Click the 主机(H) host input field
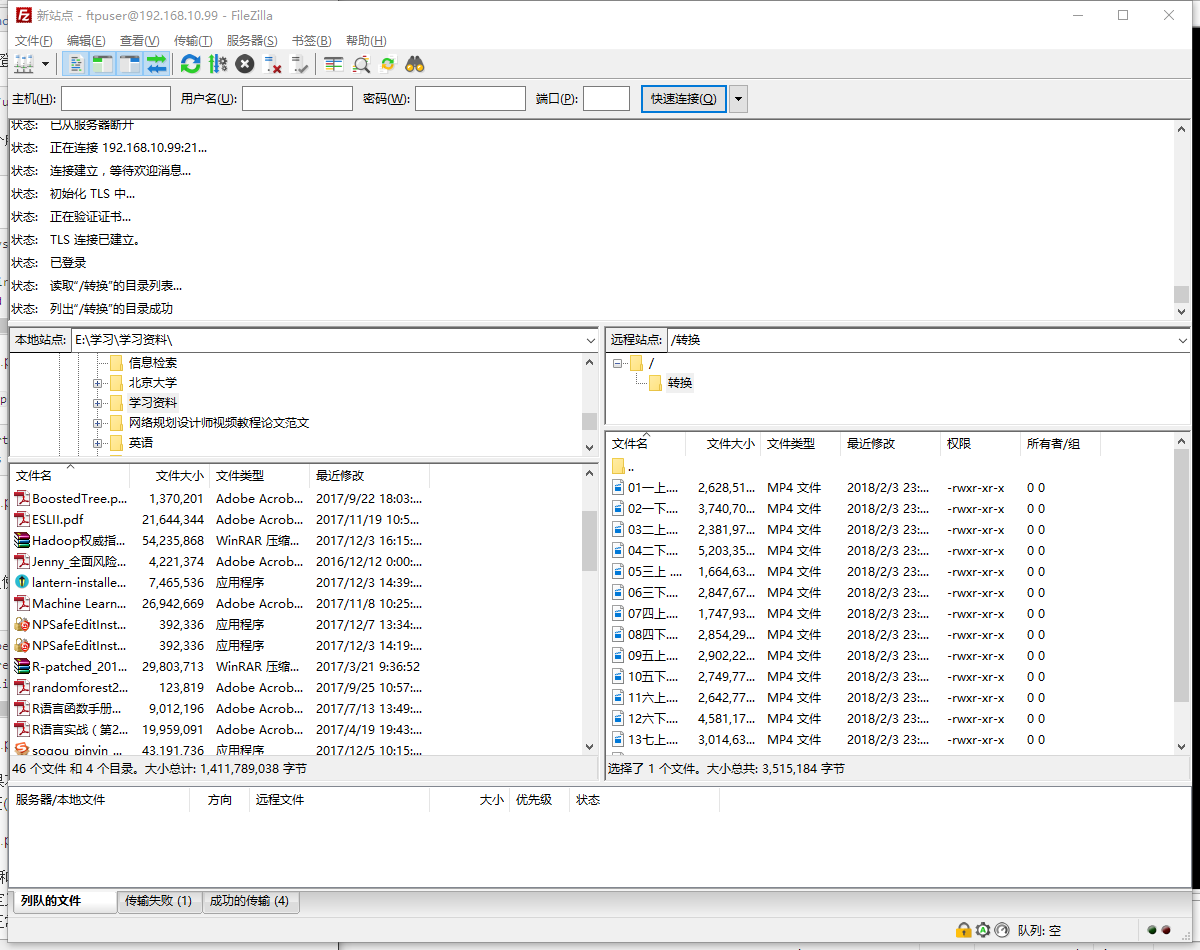Image resolution: width=1200 pixels, height=950 pixels. coord(116,99)
